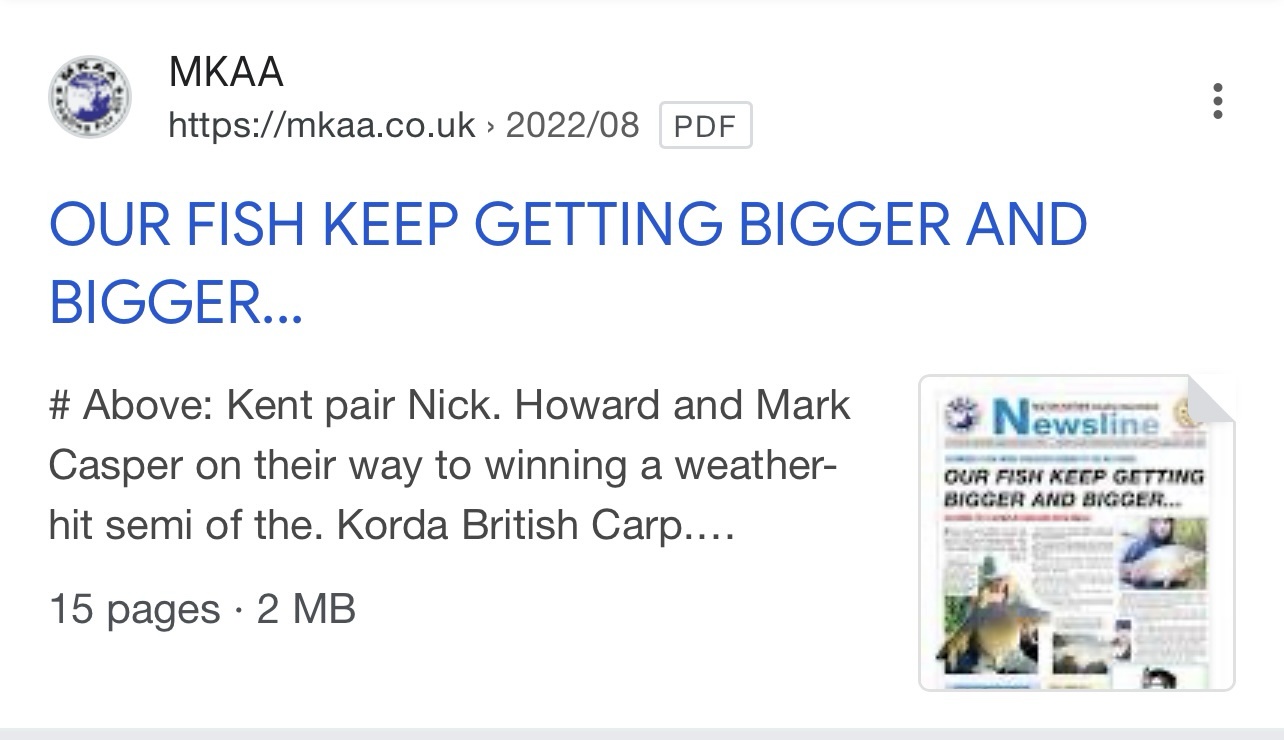This screenshot has width=1284, height=740.
Task: Click the 2022/08 breadcrumb path
Action: click(x=572, y=126)
